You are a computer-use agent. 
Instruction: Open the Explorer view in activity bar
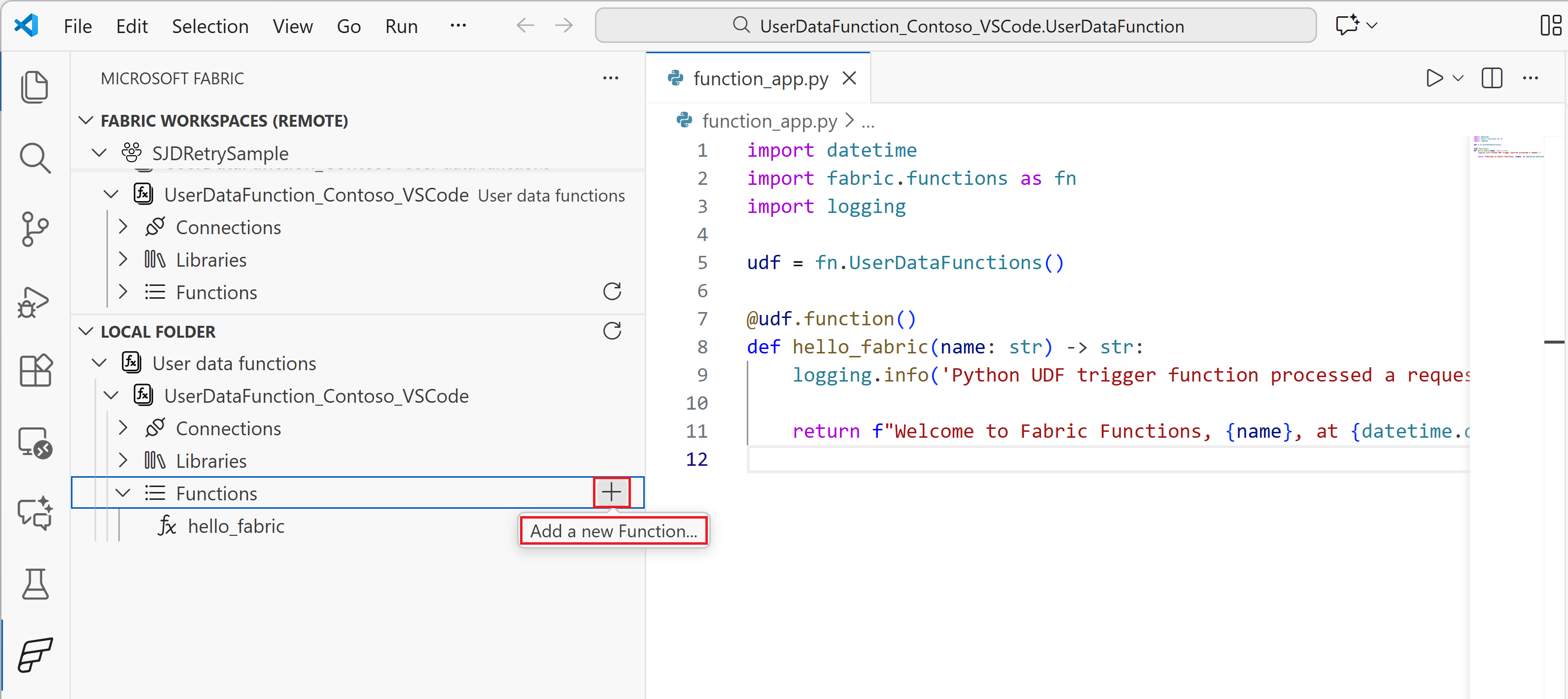coord(35,86)
